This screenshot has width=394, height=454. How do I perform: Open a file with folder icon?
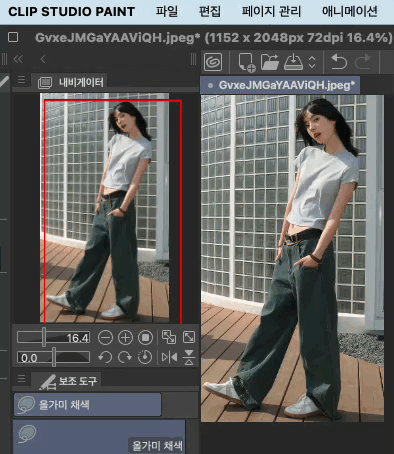point(270,62)
